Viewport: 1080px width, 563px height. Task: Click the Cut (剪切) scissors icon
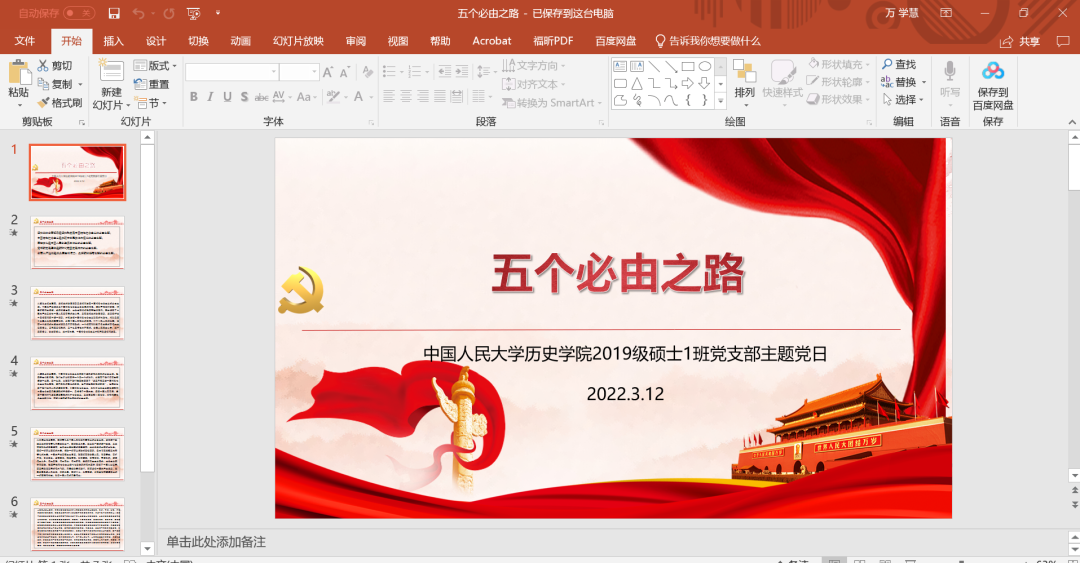point(43,65)
